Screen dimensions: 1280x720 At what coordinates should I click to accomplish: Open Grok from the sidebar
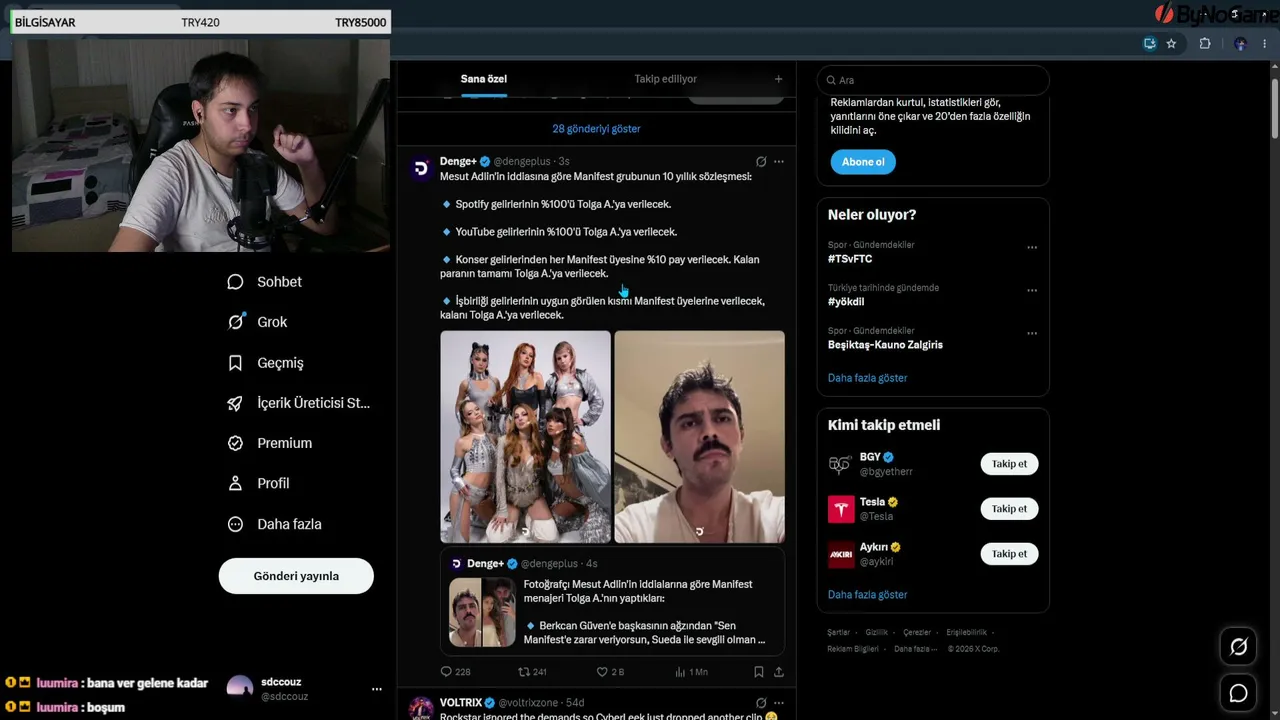(257, 322)
